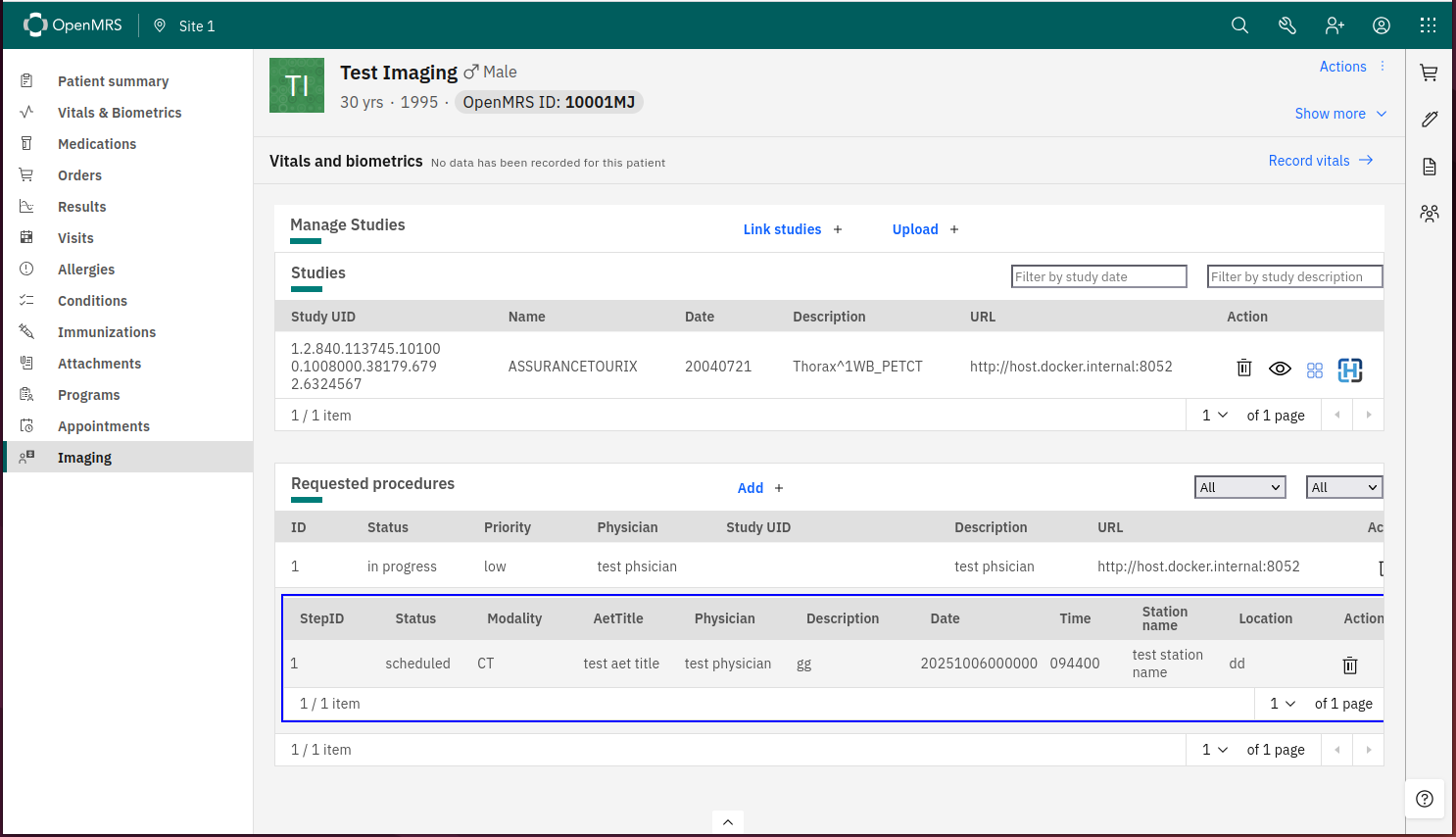The height and width of the screenshot is (837, 1456).
Task: Open study series grid view icon
Action: (1315, 369)
